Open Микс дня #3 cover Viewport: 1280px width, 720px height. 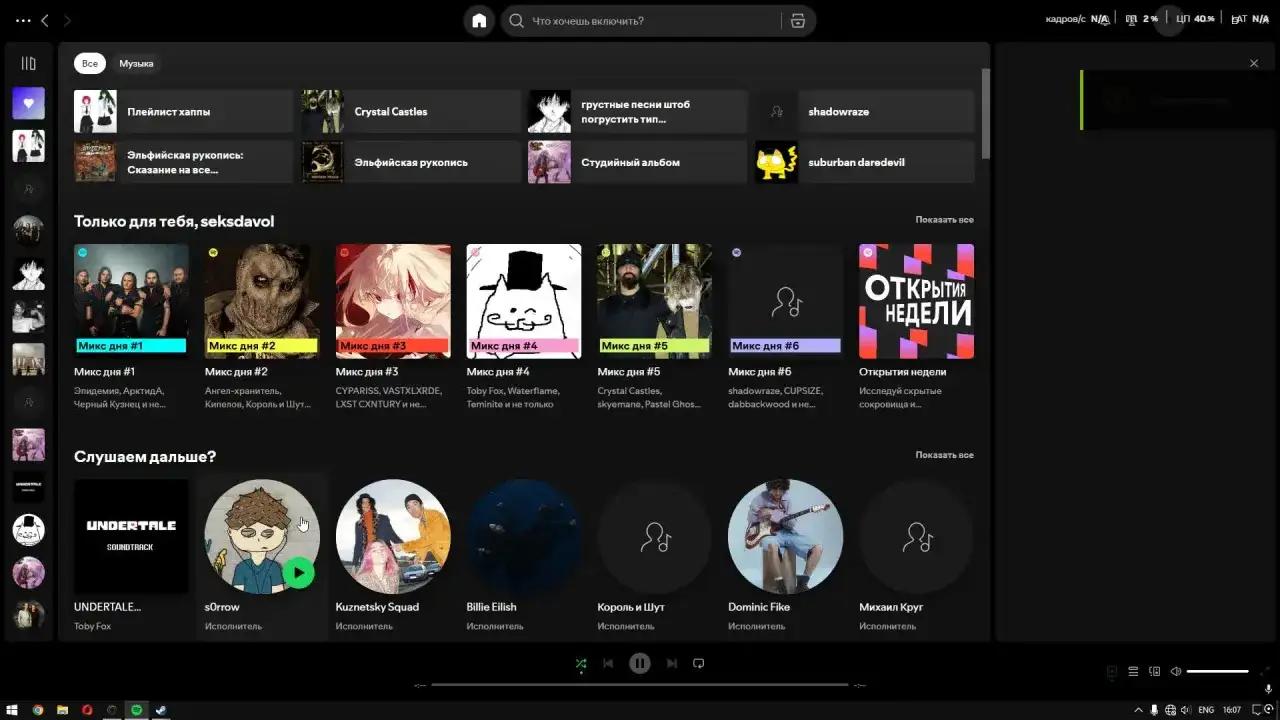click(393, 301)
